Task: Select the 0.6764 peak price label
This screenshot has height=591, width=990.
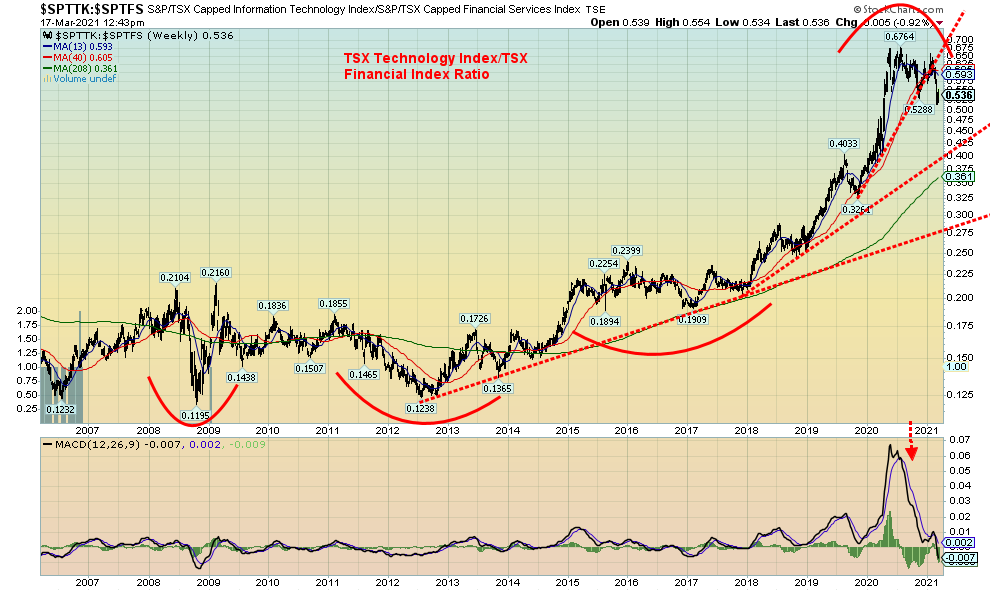Action: tap(900, 37)
